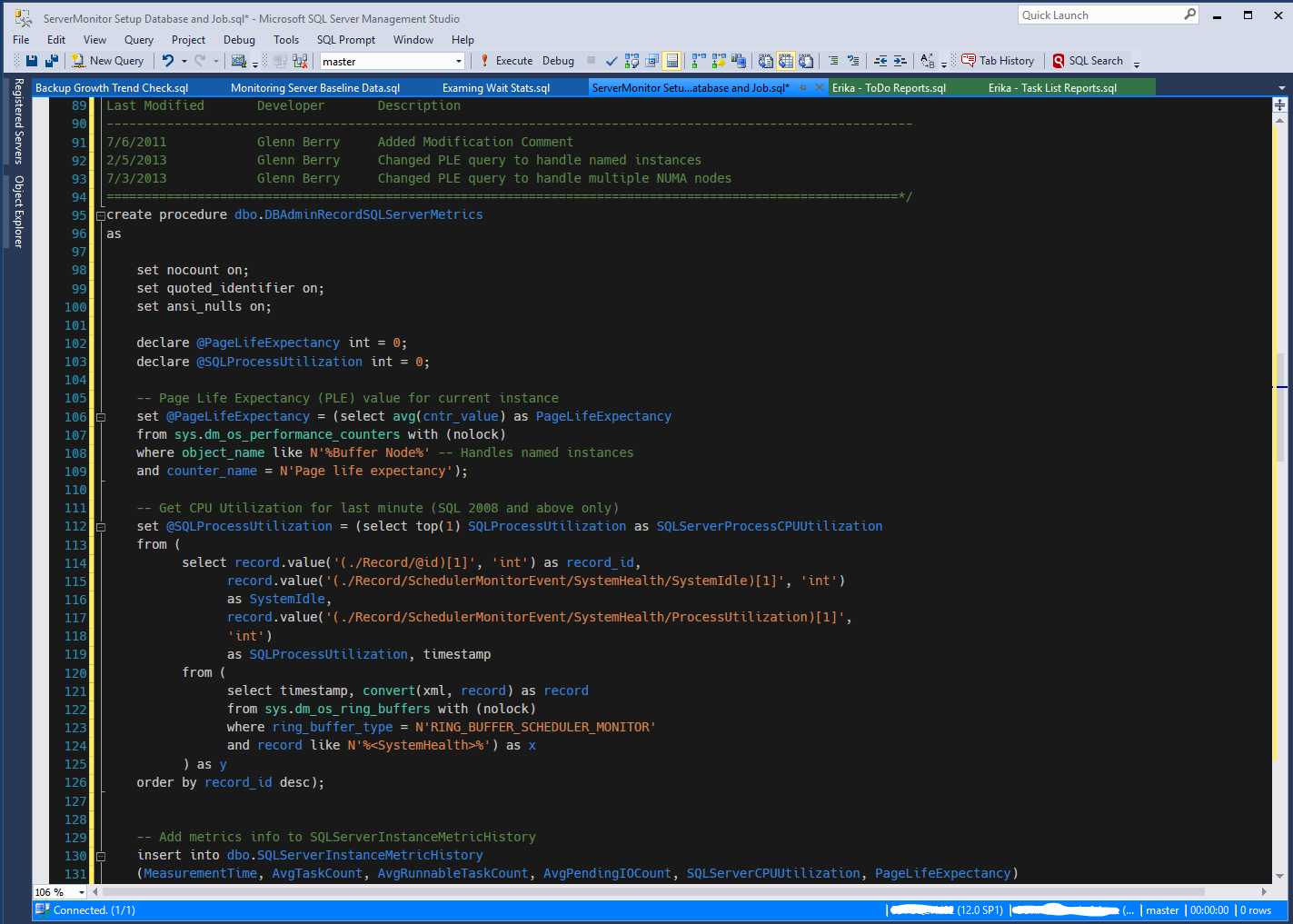Image resolution: width=1293 pixels, height=924 pixels.
Task: Adjust the 106% zoom level control
Action: tap(58, 892)
